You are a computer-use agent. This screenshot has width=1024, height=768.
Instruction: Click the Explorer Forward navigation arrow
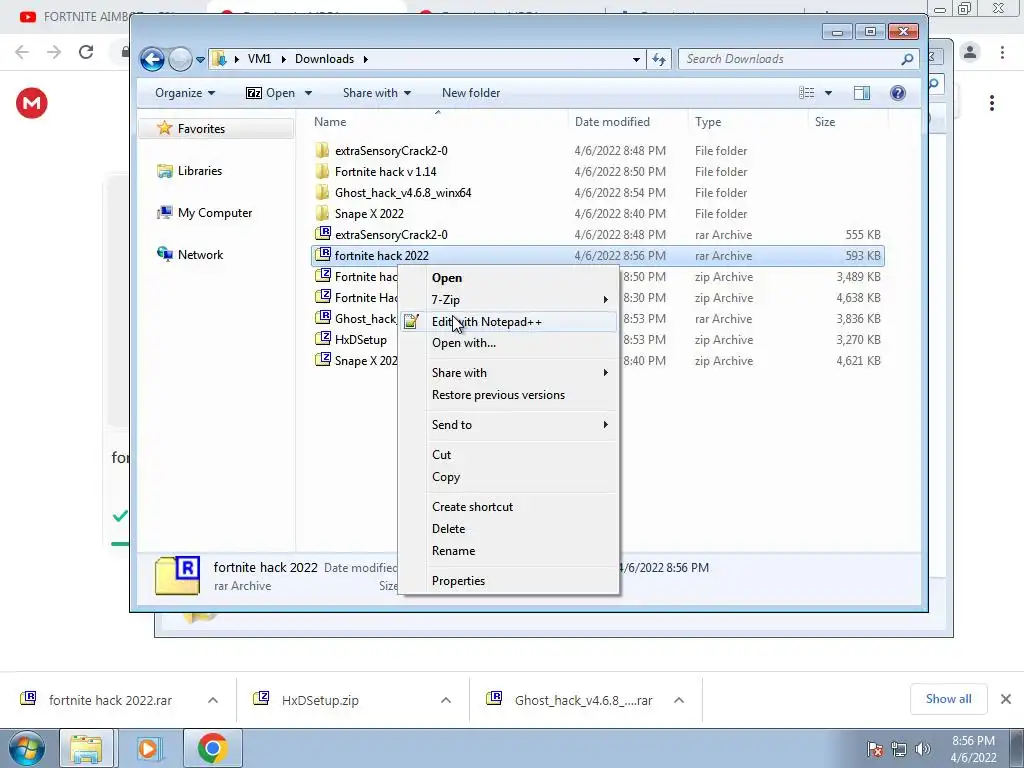pos(180,59)
